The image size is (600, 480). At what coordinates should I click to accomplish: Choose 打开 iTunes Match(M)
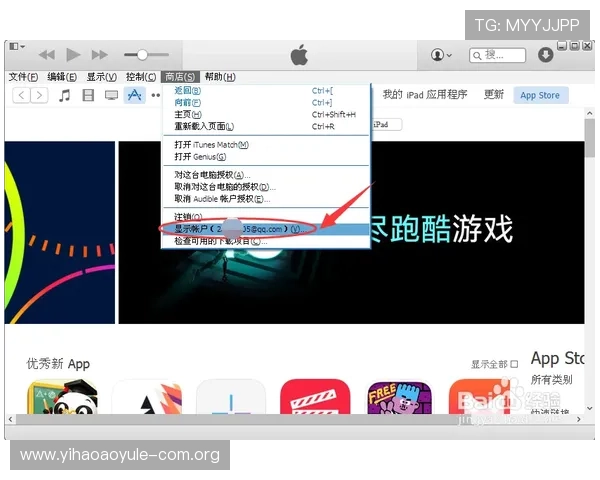pyautogui.click(x=266, y=145)
